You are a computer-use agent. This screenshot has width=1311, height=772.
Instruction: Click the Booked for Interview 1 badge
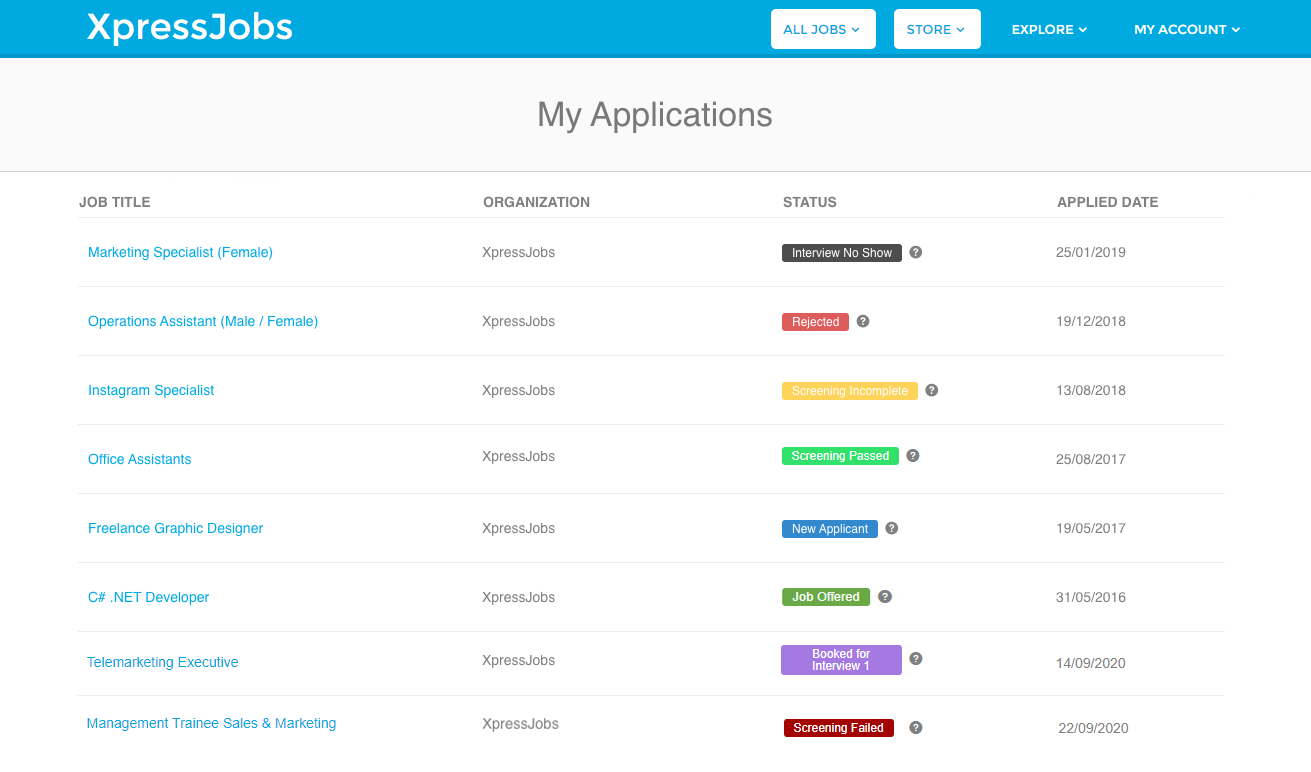click(x=841, y=660)
